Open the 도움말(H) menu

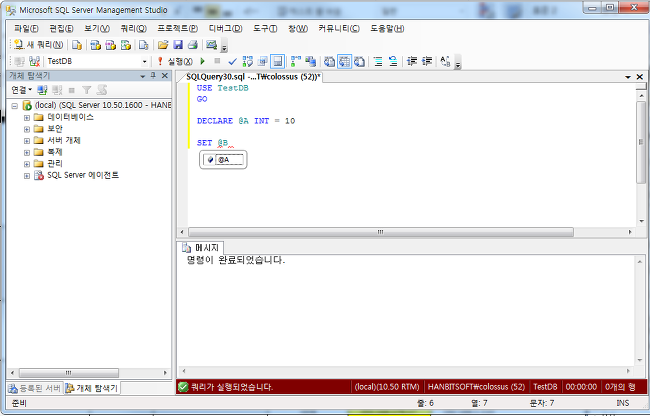[x=387, y=29]
